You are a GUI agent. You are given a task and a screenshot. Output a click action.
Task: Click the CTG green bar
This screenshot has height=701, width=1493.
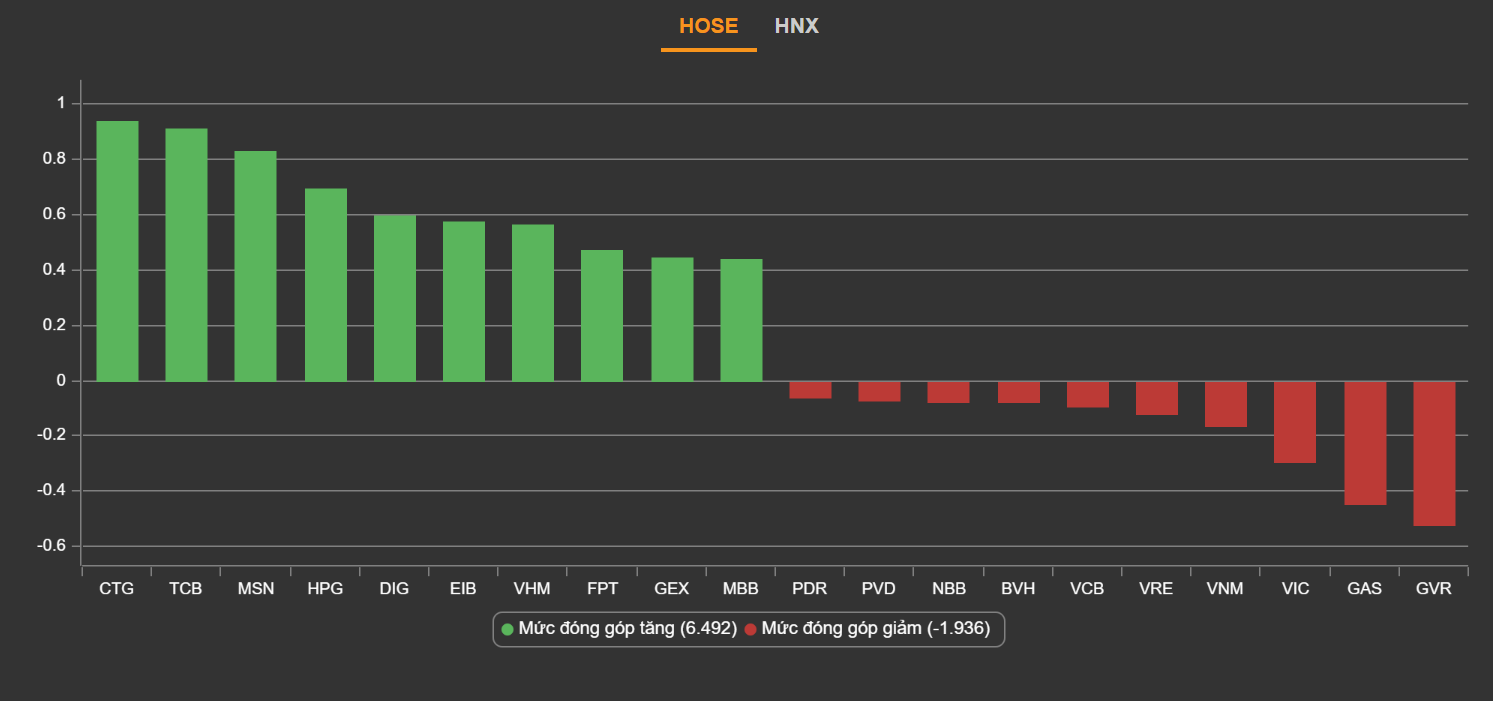pos(117,251)
